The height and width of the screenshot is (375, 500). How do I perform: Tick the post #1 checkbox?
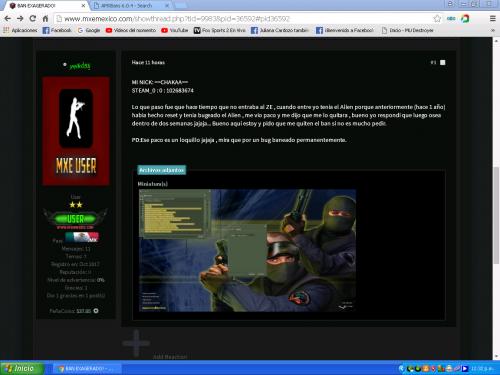[443, 62]
